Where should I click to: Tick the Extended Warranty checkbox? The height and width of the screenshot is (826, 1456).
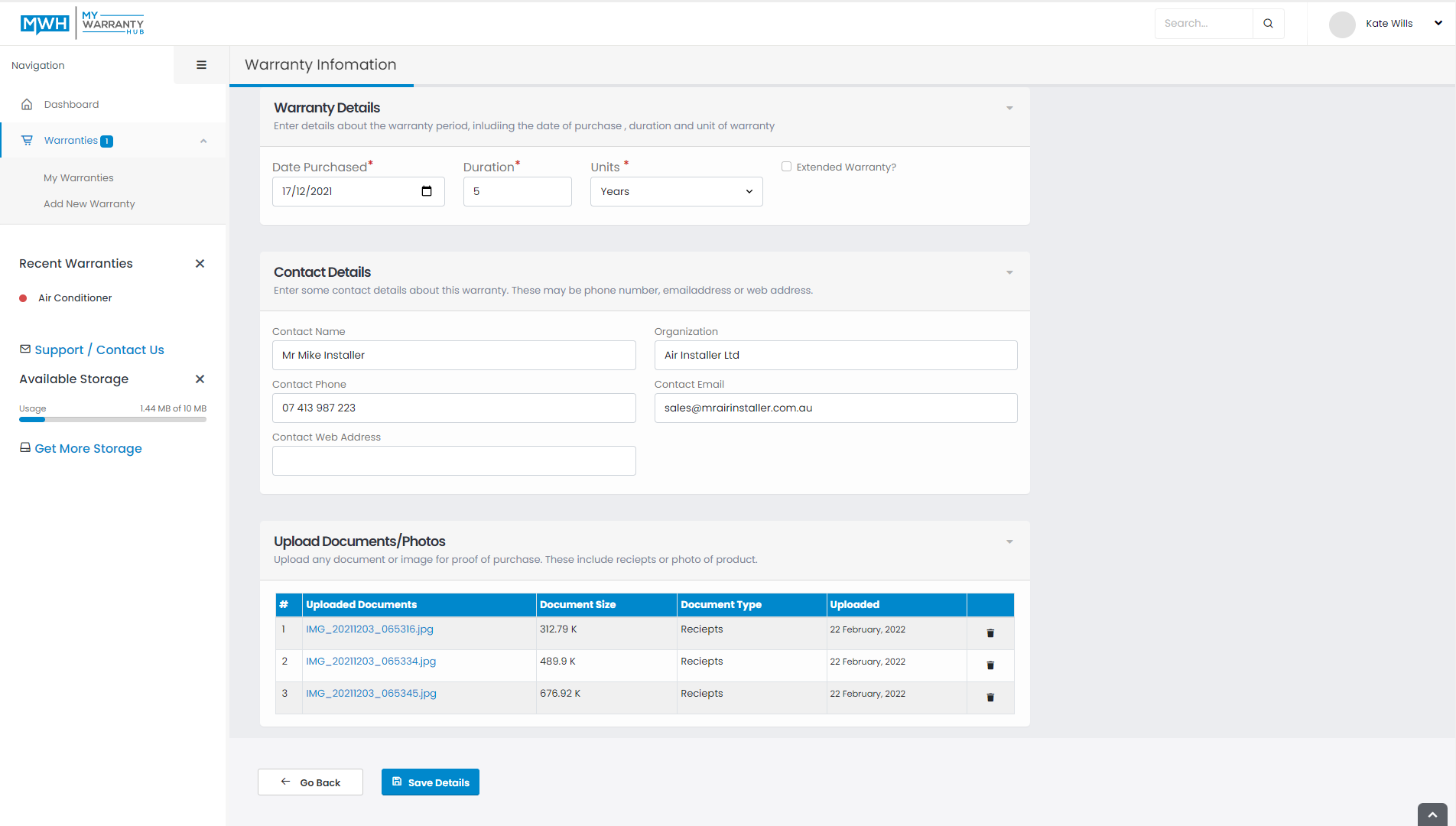point(786,166)
